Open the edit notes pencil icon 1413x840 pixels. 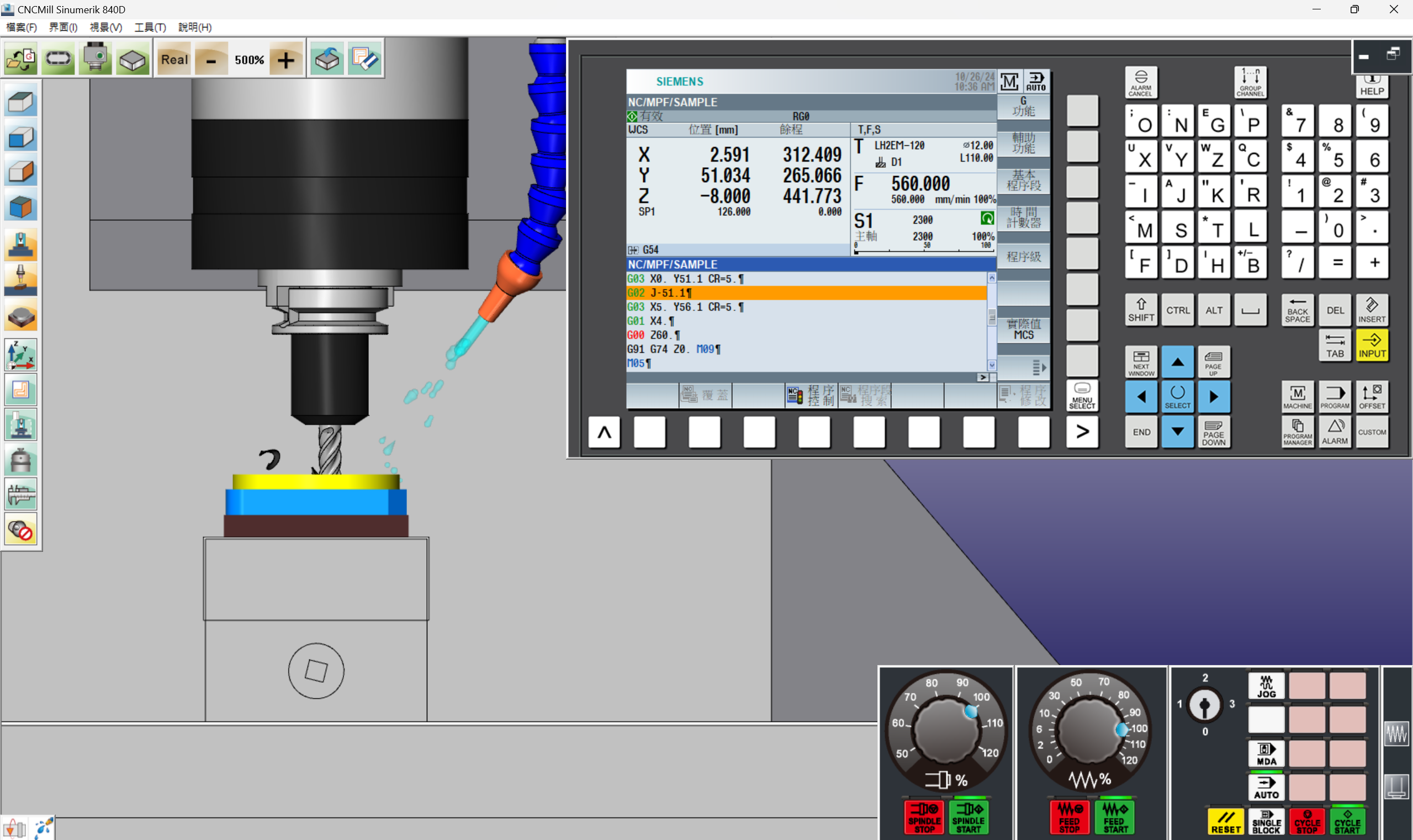365,59
